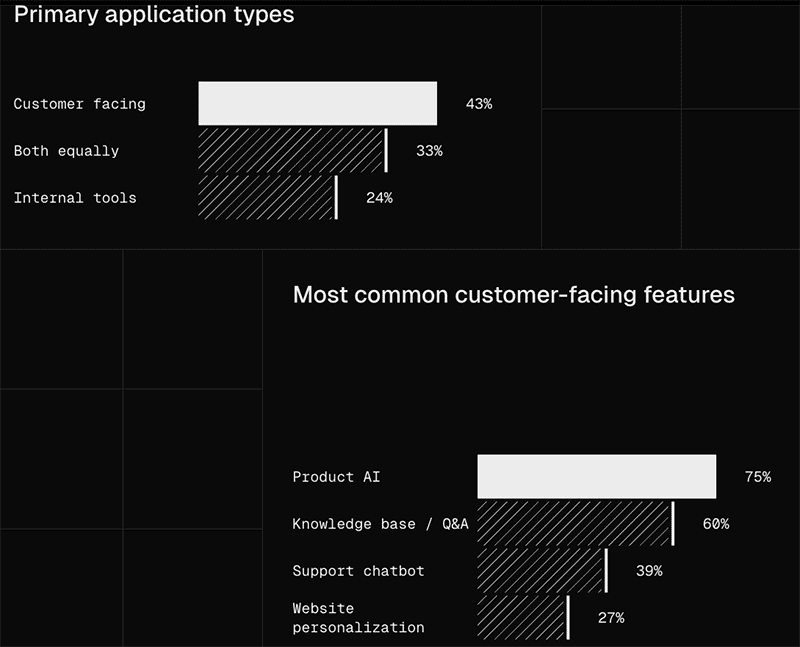
Task: Click the Customer facing row label
Action: (x=80, y=104)
